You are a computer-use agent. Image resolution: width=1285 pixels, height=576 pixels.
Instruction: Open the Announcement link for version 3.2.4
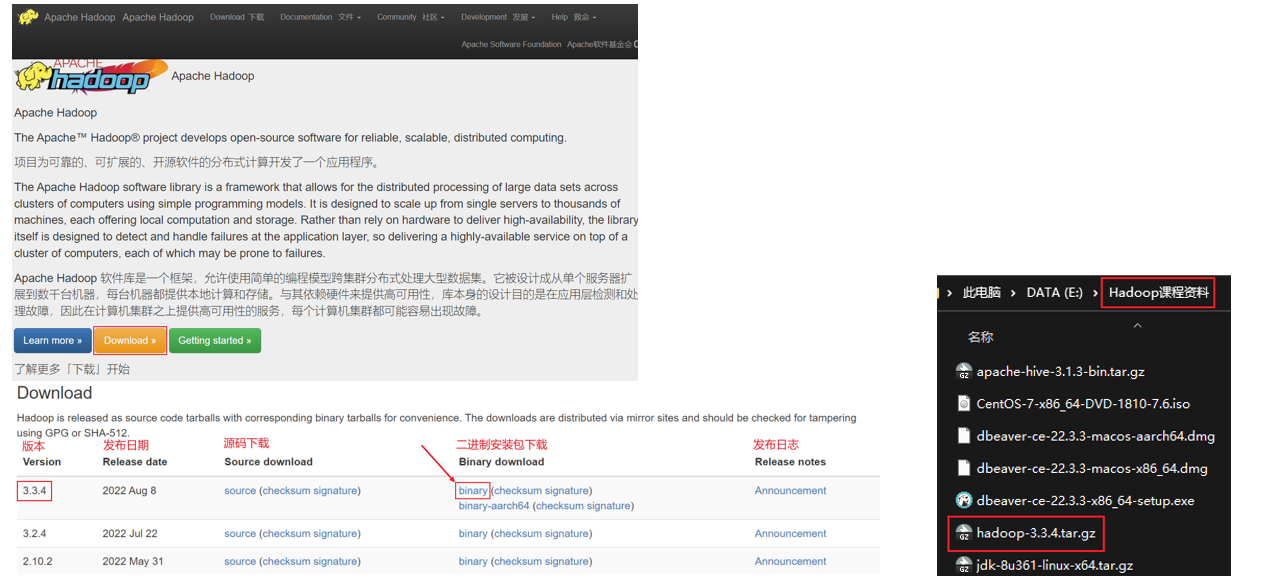point(791,534)
